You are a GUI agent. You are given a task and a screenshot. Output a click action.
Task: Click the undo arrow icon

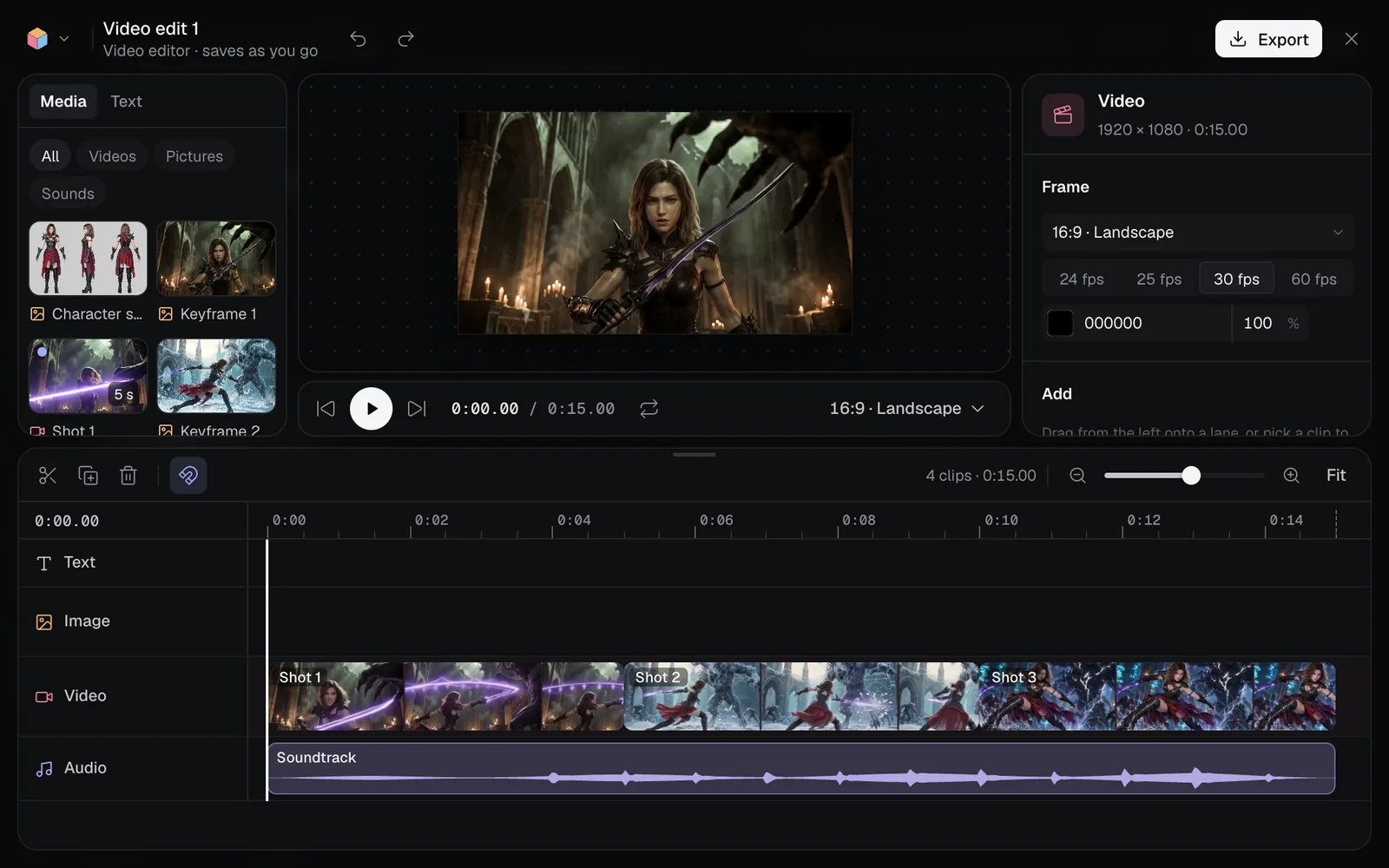358,39
